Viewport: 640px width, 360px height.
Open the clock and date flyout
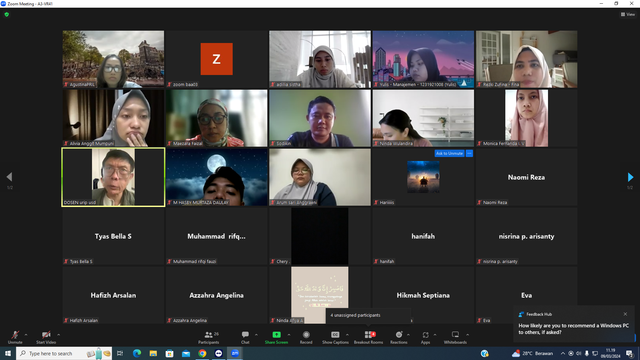[x=611, y=353]
